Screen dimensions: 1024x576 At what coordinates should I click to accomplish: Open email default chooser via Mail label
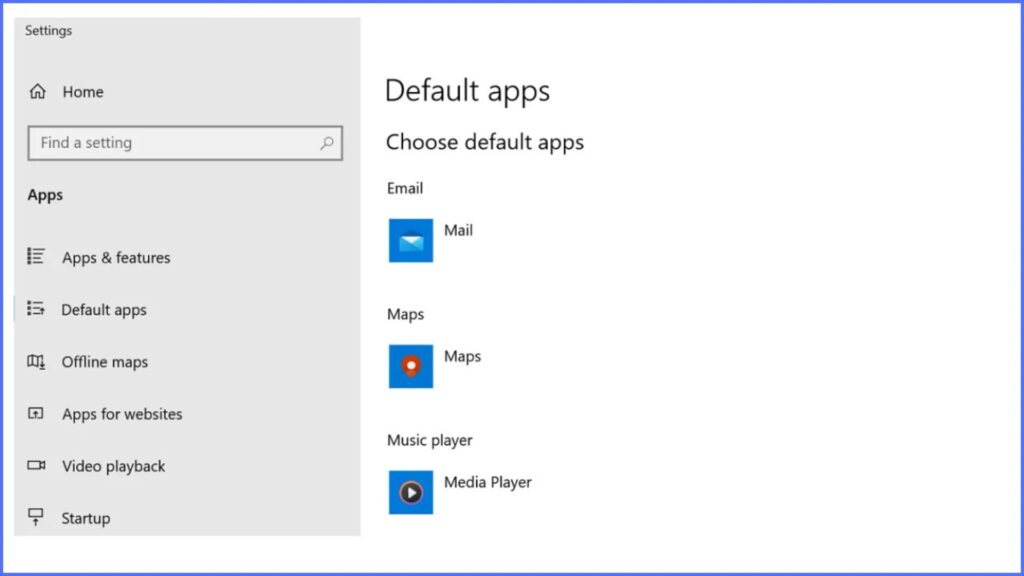point(458,230)
